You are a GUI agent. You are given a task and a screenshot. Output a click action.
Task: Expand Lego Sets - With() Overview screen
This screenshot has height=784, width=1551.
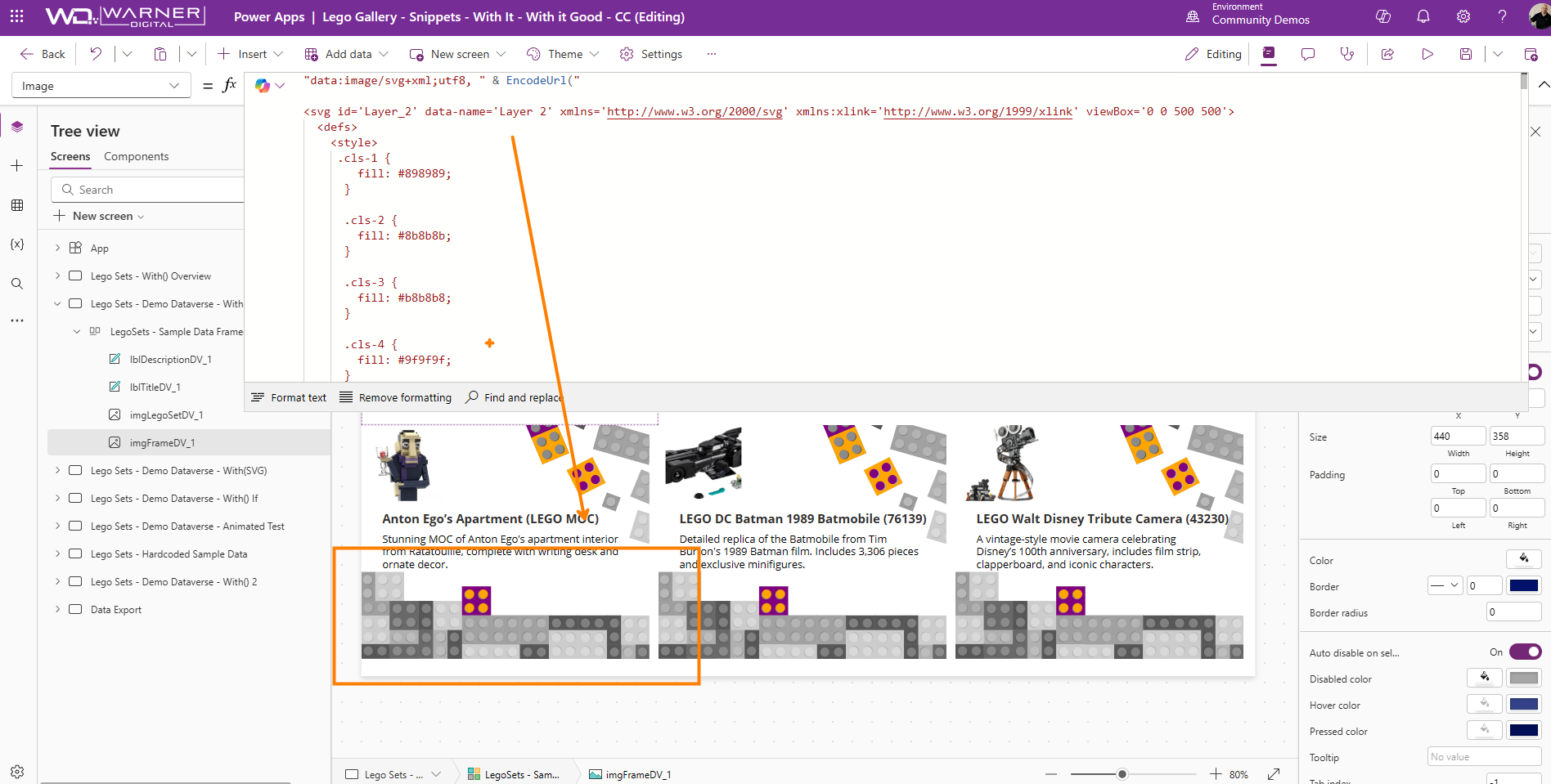click(57, 276)
